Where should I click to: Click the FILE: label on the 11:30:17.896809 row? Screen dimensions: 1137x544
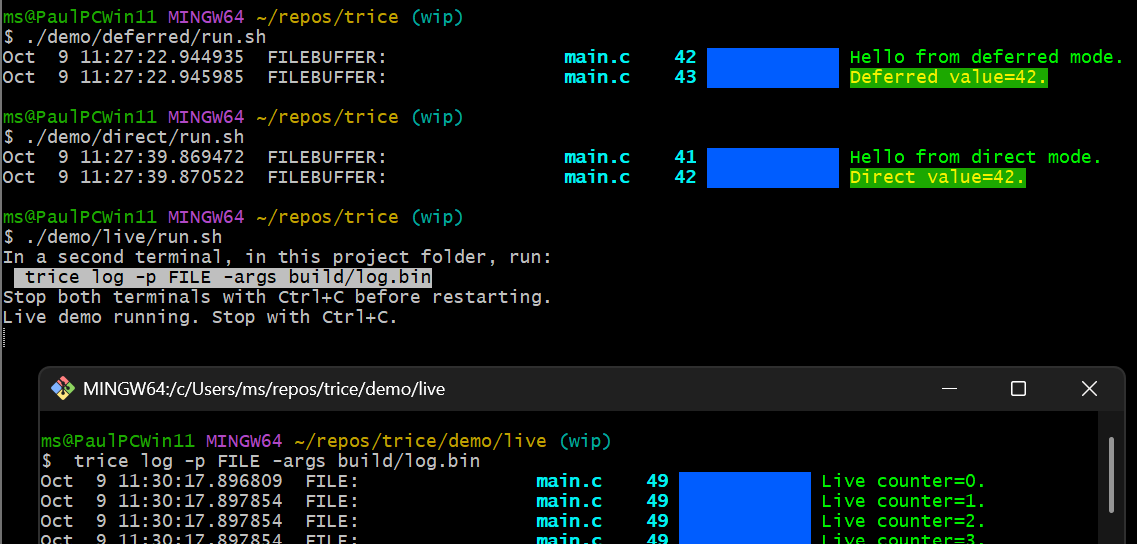click(332, 481)
